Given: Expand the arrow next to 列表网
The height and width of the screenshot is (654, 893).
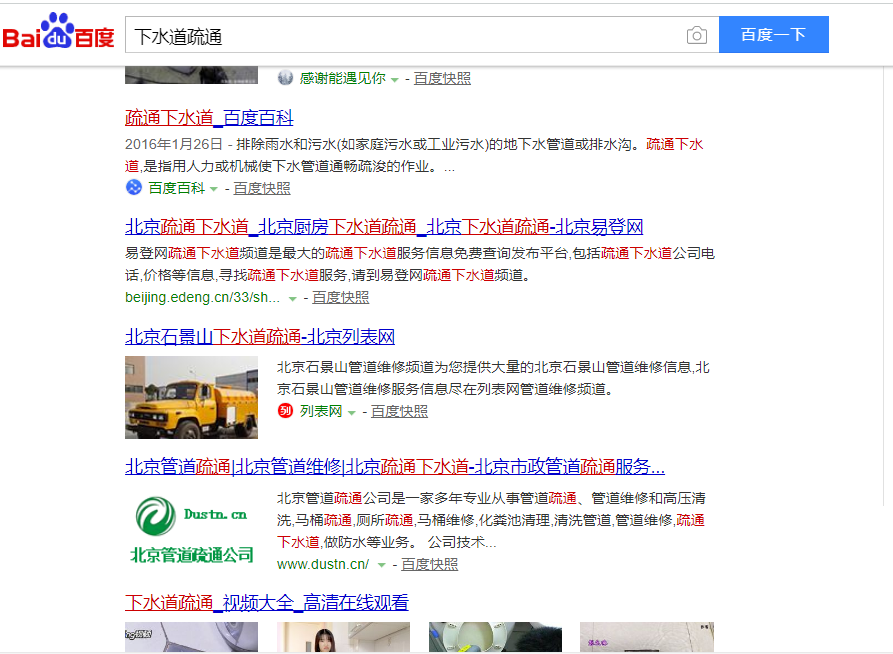Looking at the screenshot, I should click(x=351, y=412).
